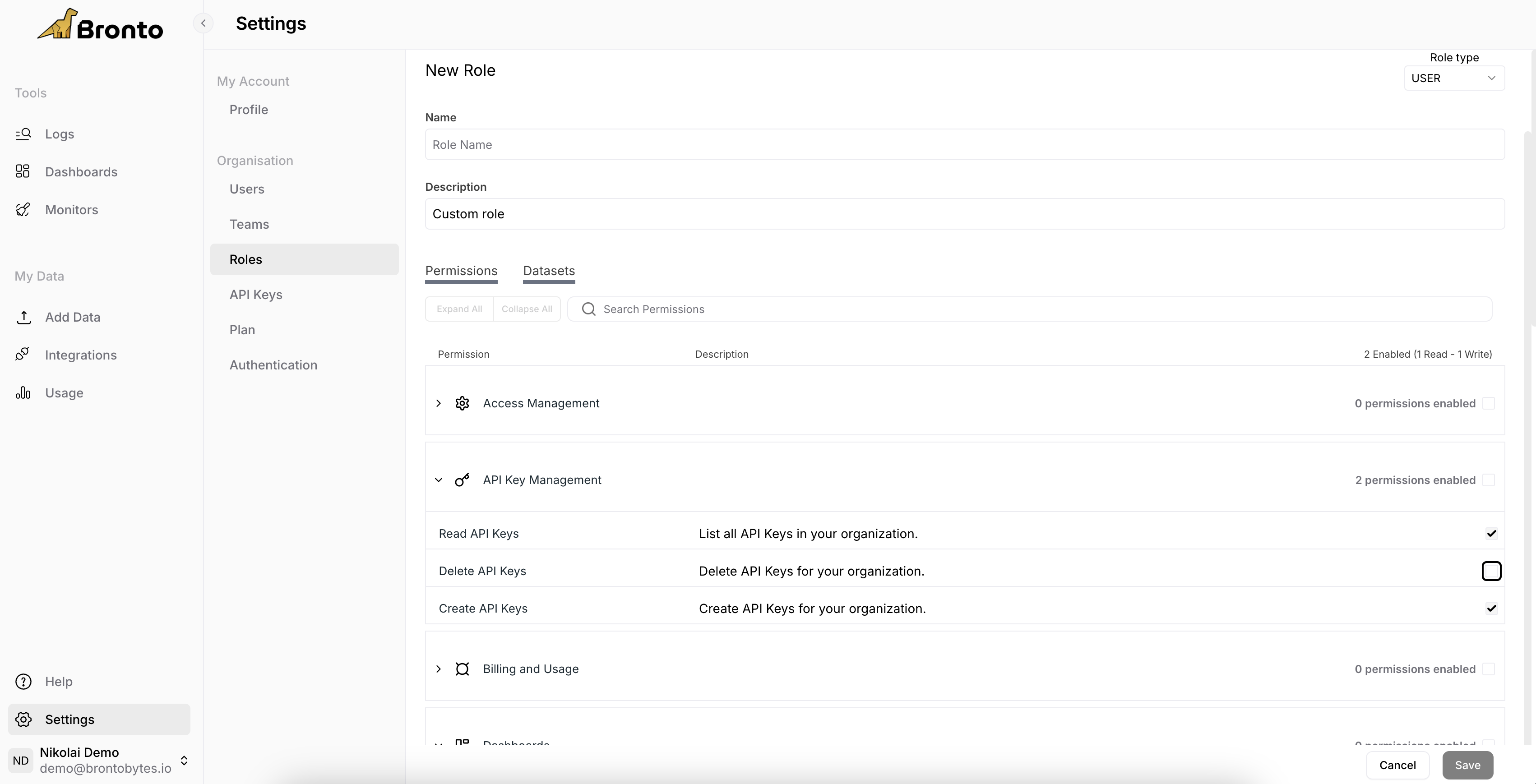Collapse sidebar with the chevron button
The image size is (1536, 784).
(204, 23)
